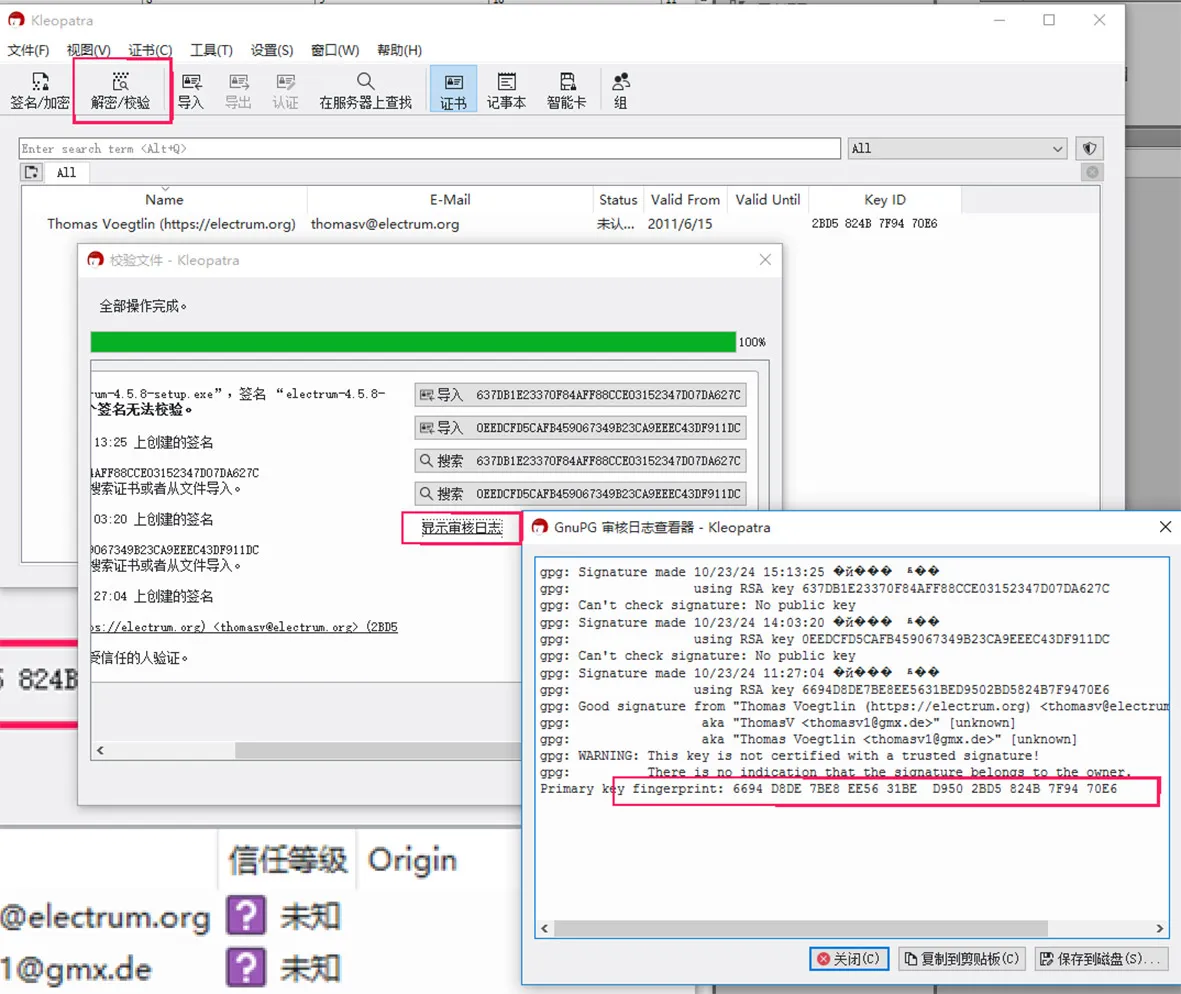
Task: Open the 设置(S) menu
Action: [x=272, y=50]
